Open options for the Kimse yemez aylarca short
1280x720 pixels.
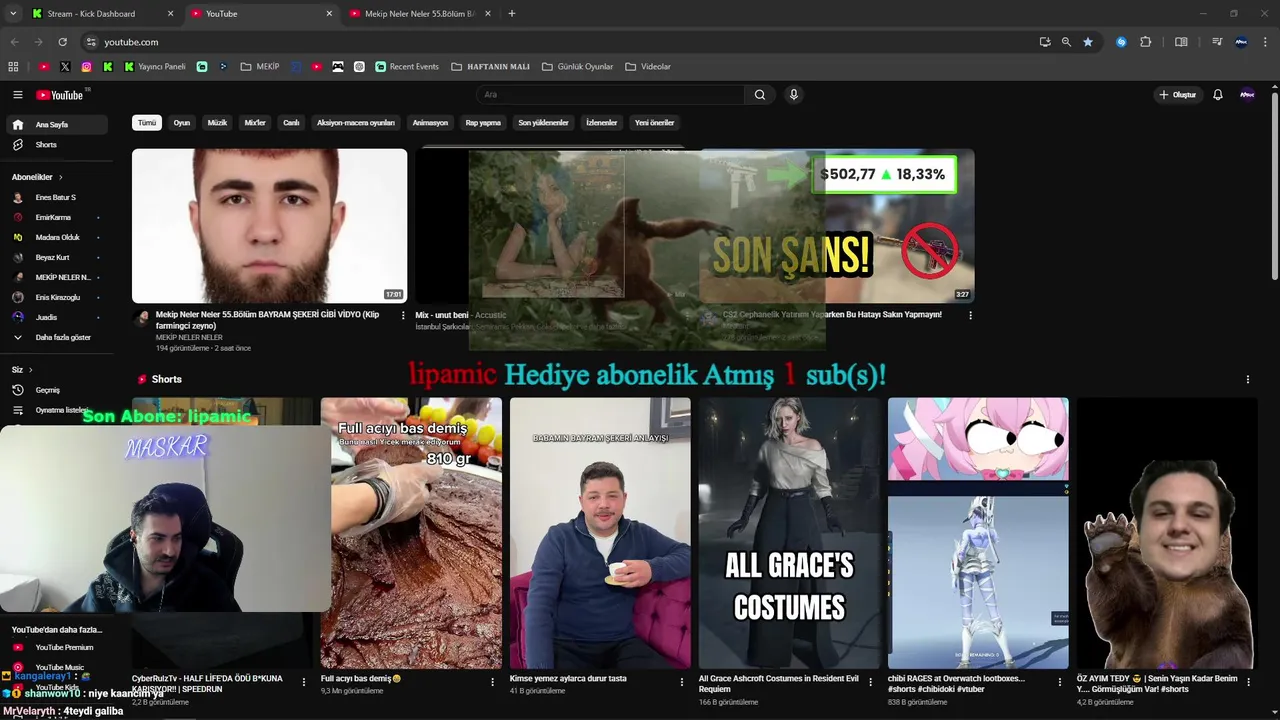(x=681, y=682)
